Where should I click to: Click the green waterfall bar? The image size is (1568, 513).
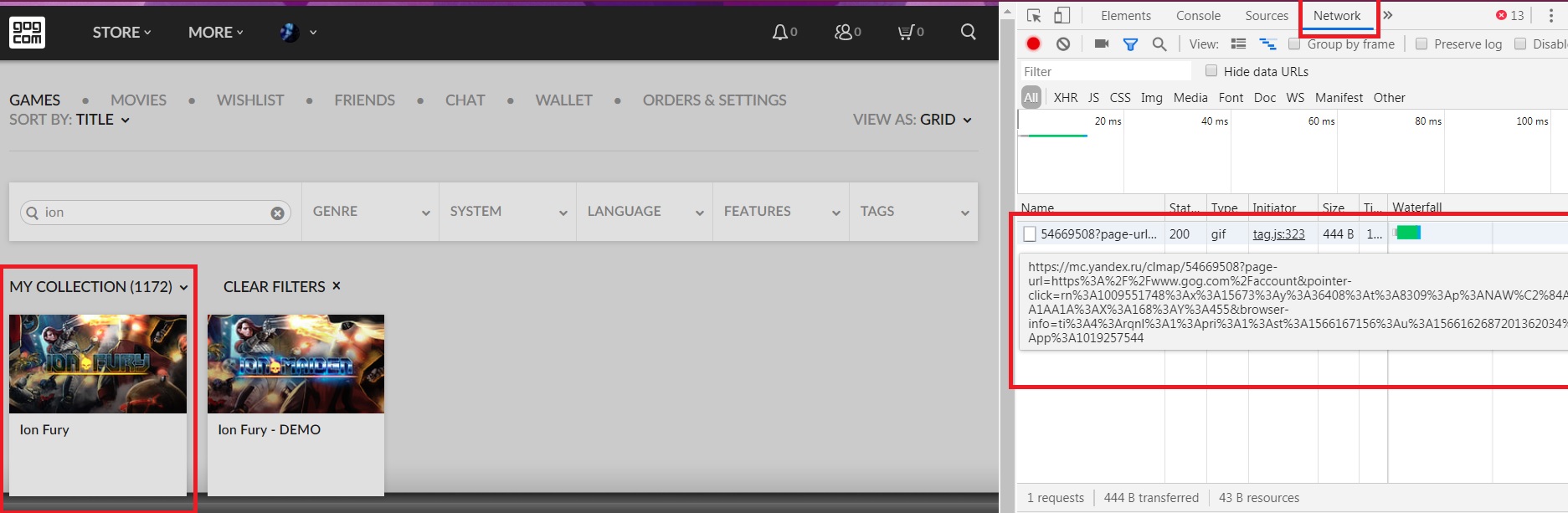pos(1408,233)
